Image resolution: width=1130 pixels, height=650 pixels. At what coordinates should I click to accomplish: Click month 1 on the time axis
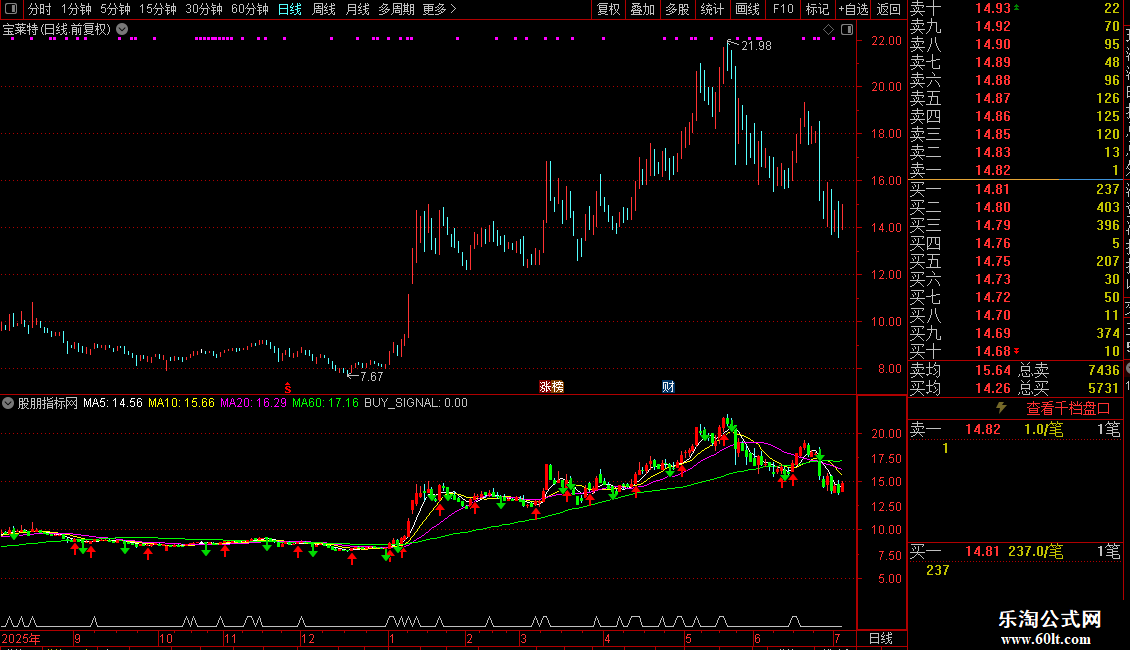pos(391,638)
